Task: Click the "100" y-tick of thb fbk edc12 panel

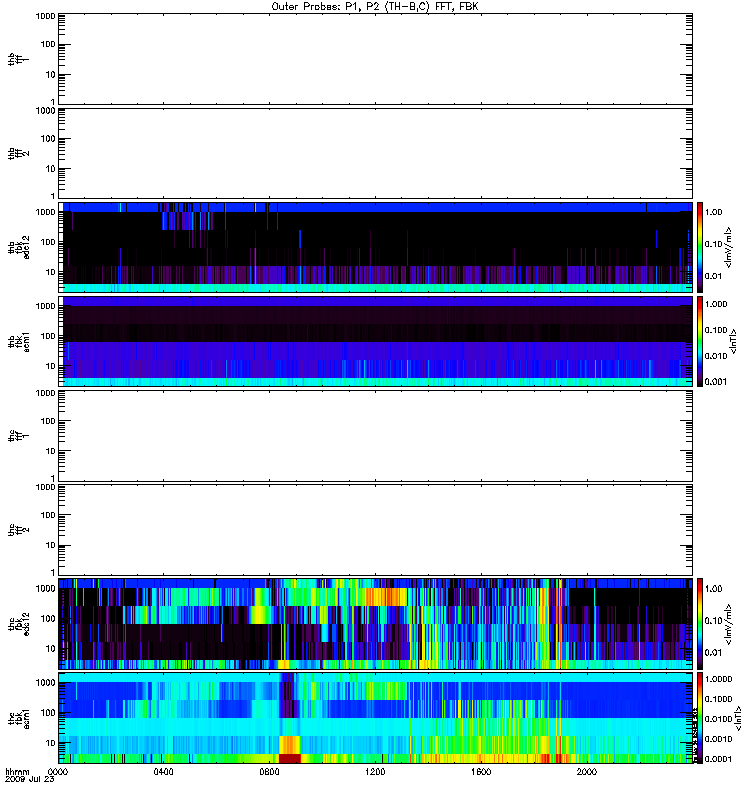Action: tap(48, 242)
